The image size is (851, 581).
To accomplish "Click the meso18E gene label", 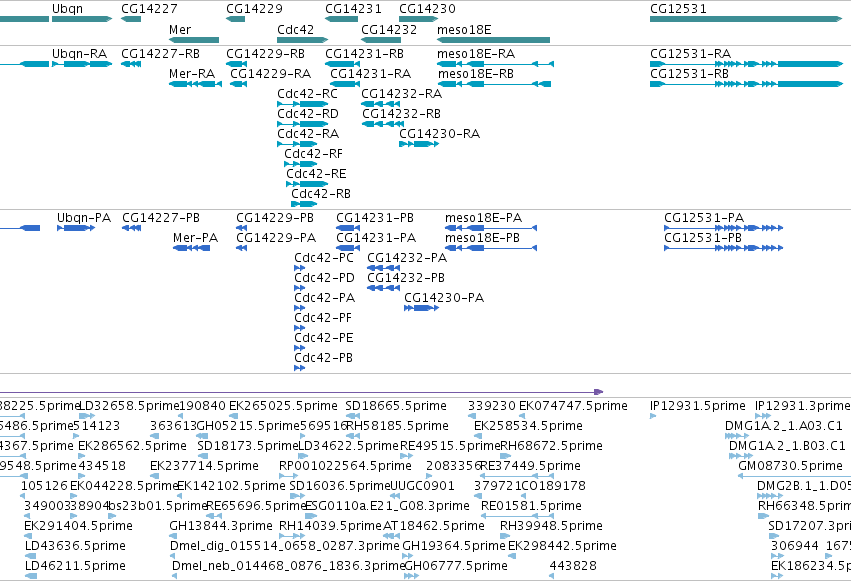I will [x=464, y=29].
